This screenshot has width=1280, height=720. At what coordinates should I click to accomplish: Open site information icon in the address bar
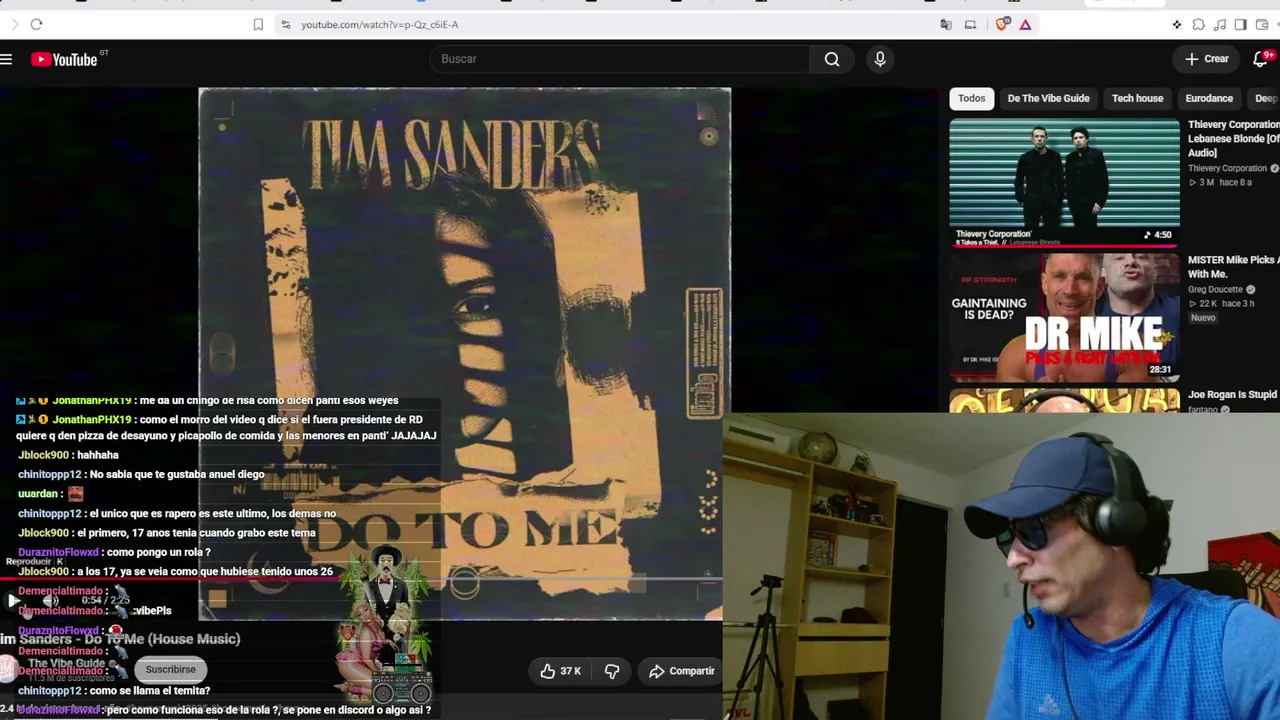[x=286, y=24]
